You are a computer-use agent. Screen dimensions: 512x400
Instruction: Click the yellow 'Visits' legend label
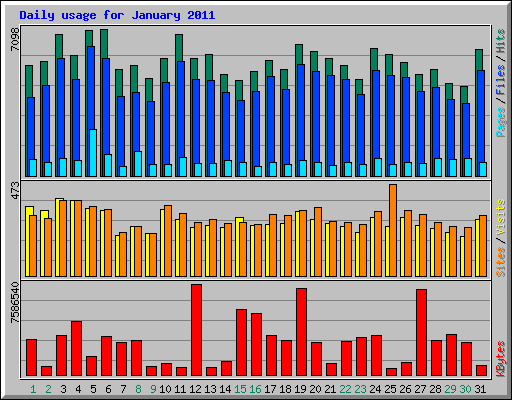[x=501, y=217]
